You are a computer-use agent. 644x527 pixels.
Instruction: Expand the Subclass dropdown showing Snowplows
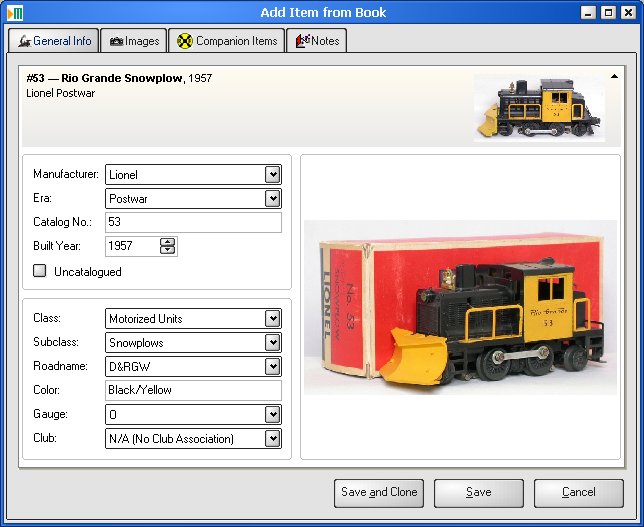(273, 343)
